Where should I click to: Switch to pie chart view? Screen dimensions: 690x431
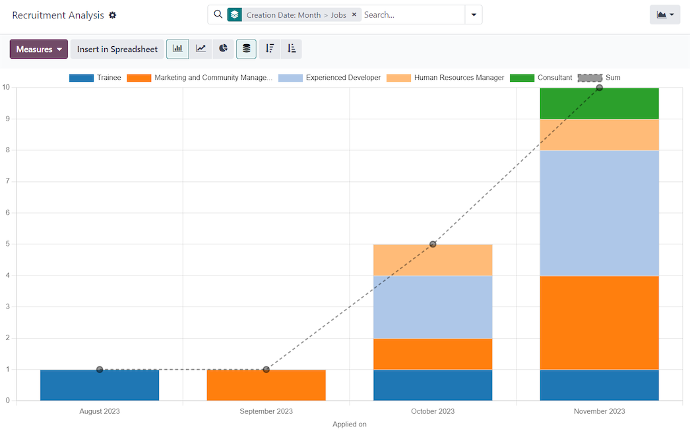[x=223, y=48]
